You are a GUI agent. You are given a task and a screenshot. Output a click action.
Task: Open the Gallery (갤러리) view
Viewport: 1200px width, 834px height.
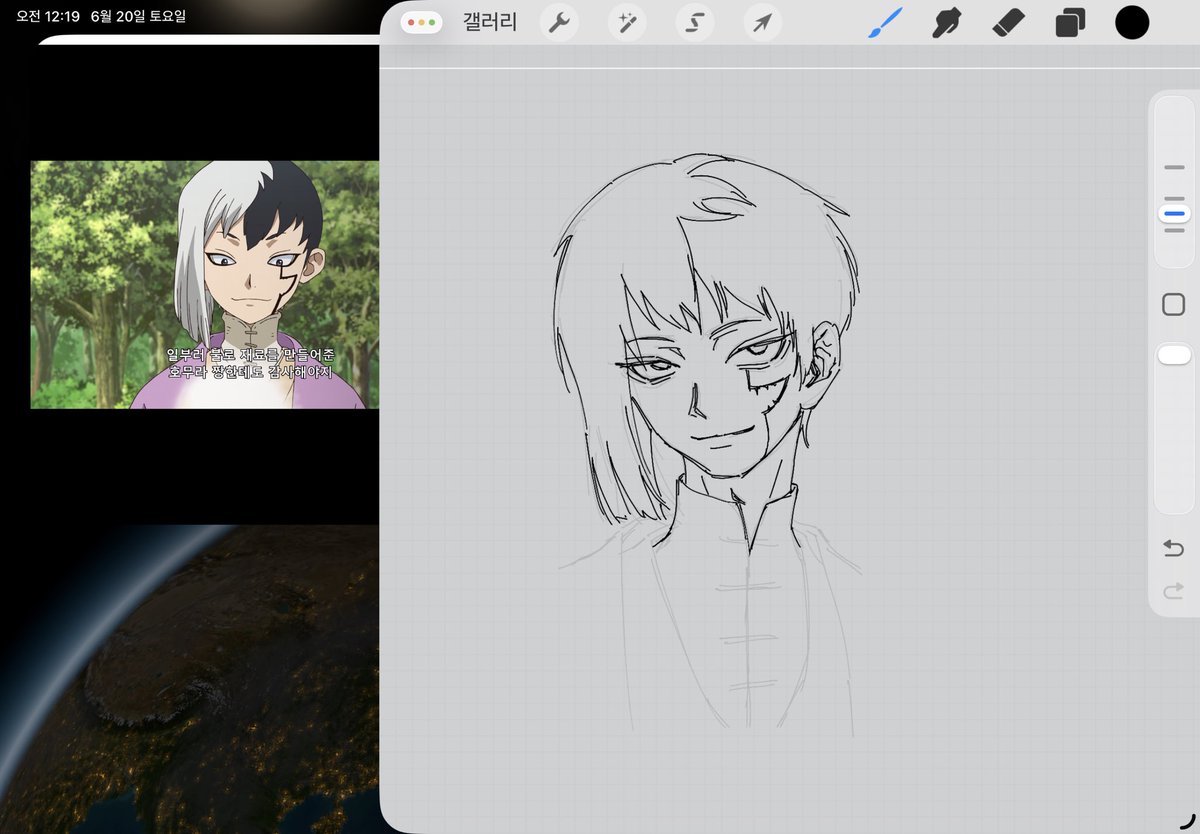(489, 22)
